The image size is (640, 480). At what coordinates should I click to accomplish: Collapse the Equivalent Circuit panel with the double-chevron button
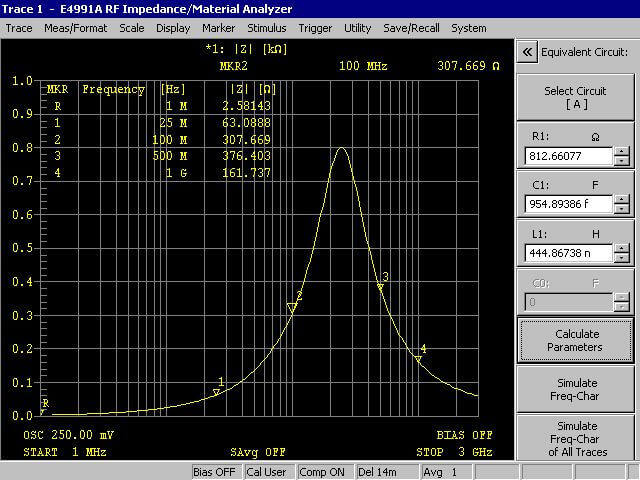(x=527, y=52)
